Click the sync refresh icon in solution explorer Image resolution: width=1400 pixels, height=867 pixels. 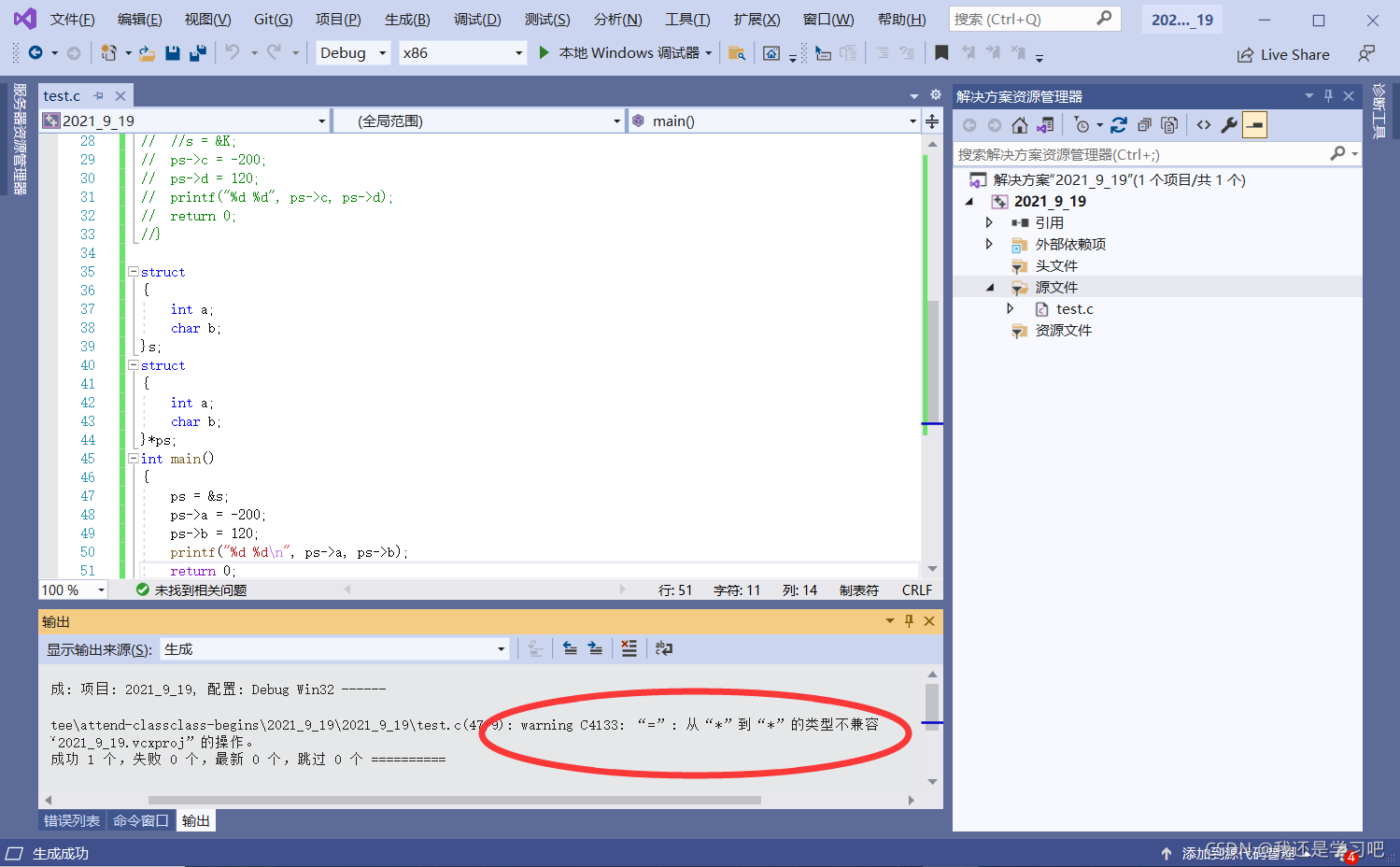[x=1119, y=125]
